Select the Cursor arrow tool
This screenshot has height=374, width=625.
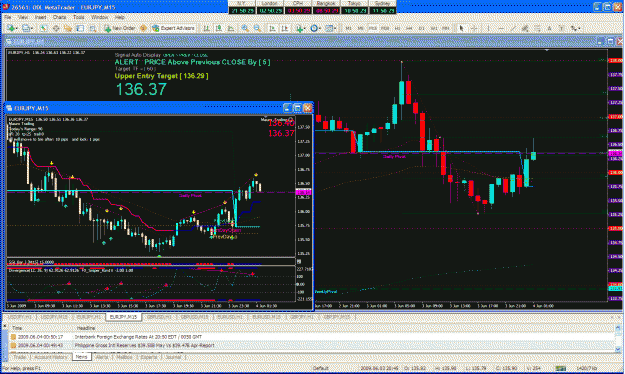(461, 28)
